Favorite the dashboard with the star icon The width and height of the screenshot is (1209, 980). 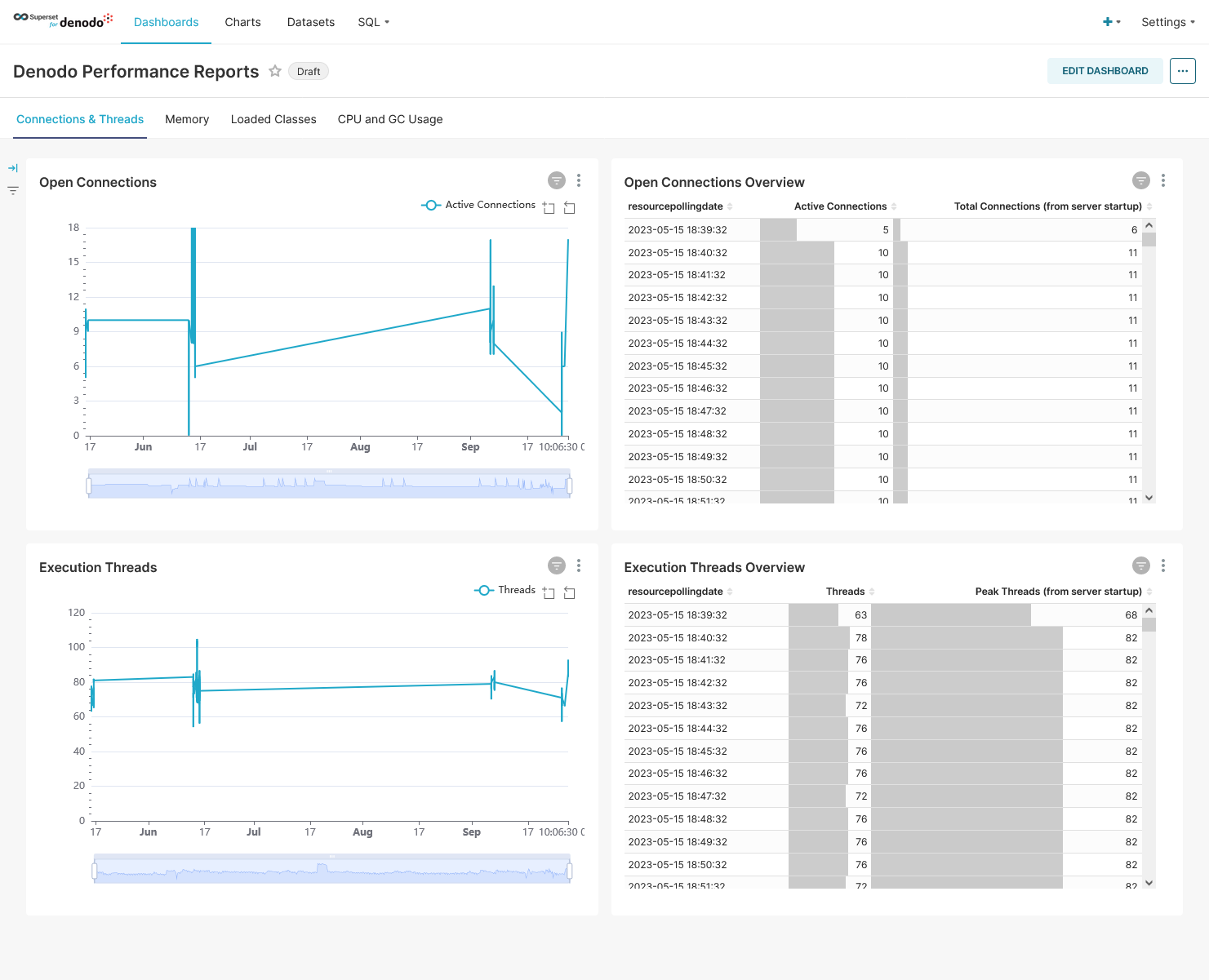tap(275, 71)
